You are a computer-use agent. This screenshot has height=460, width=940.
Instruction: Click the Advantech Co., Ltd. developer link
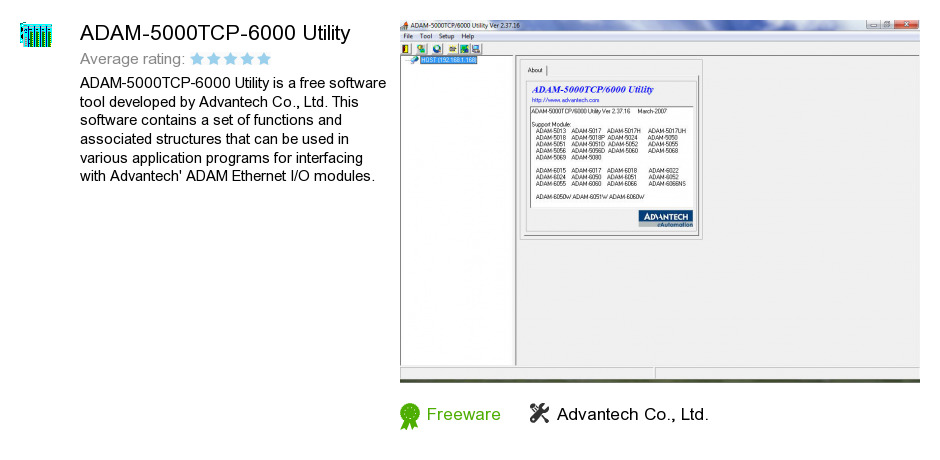pyautogui.click(x=632, y=414)
